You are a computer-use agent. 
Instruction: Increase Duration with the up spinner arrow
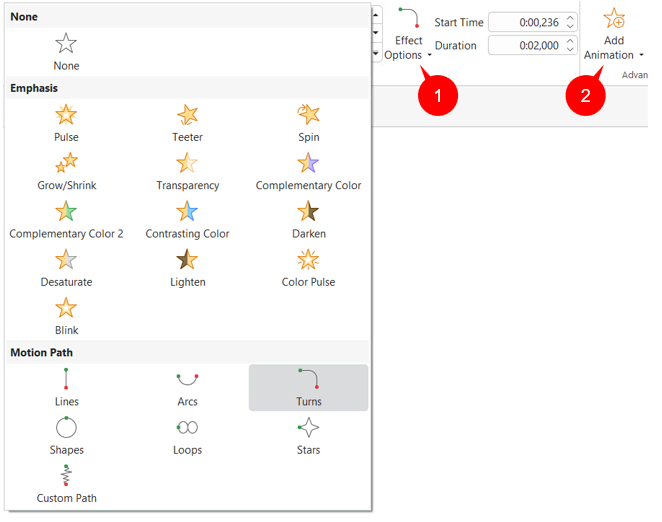click(570, 41)
